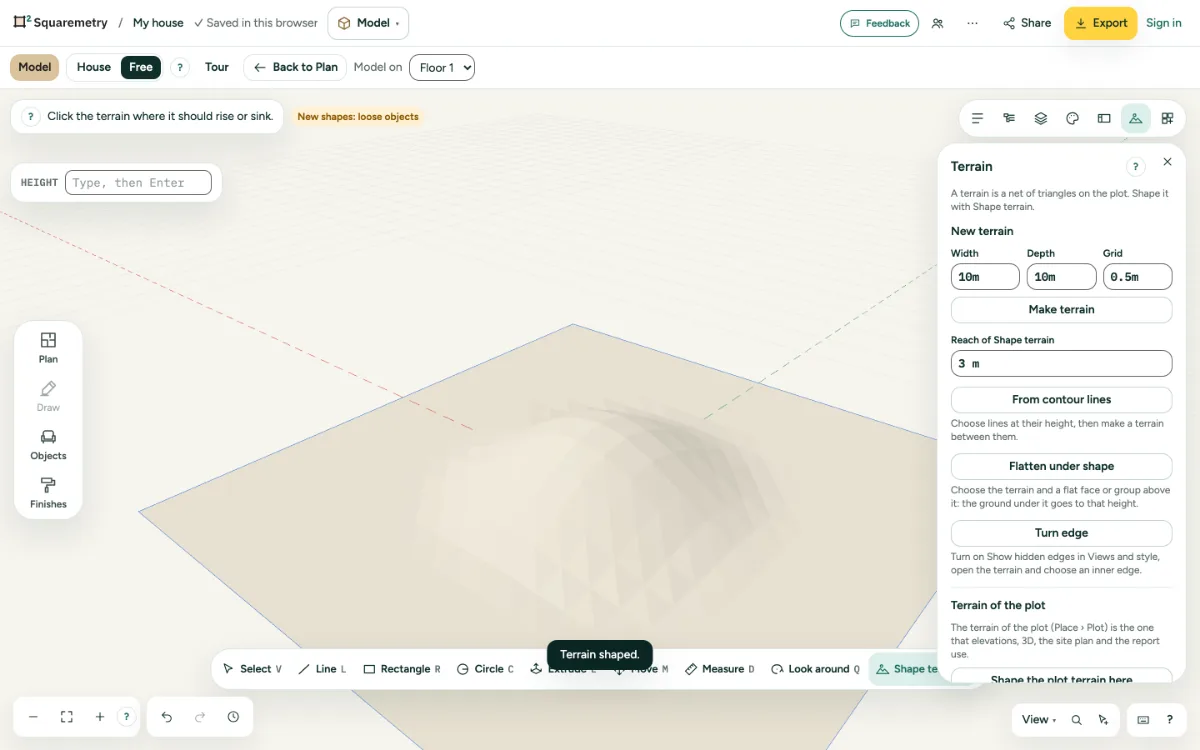Click the Feedback button
The height and width of the screenshot is (750, 1200).
click(x=879, y=23)
